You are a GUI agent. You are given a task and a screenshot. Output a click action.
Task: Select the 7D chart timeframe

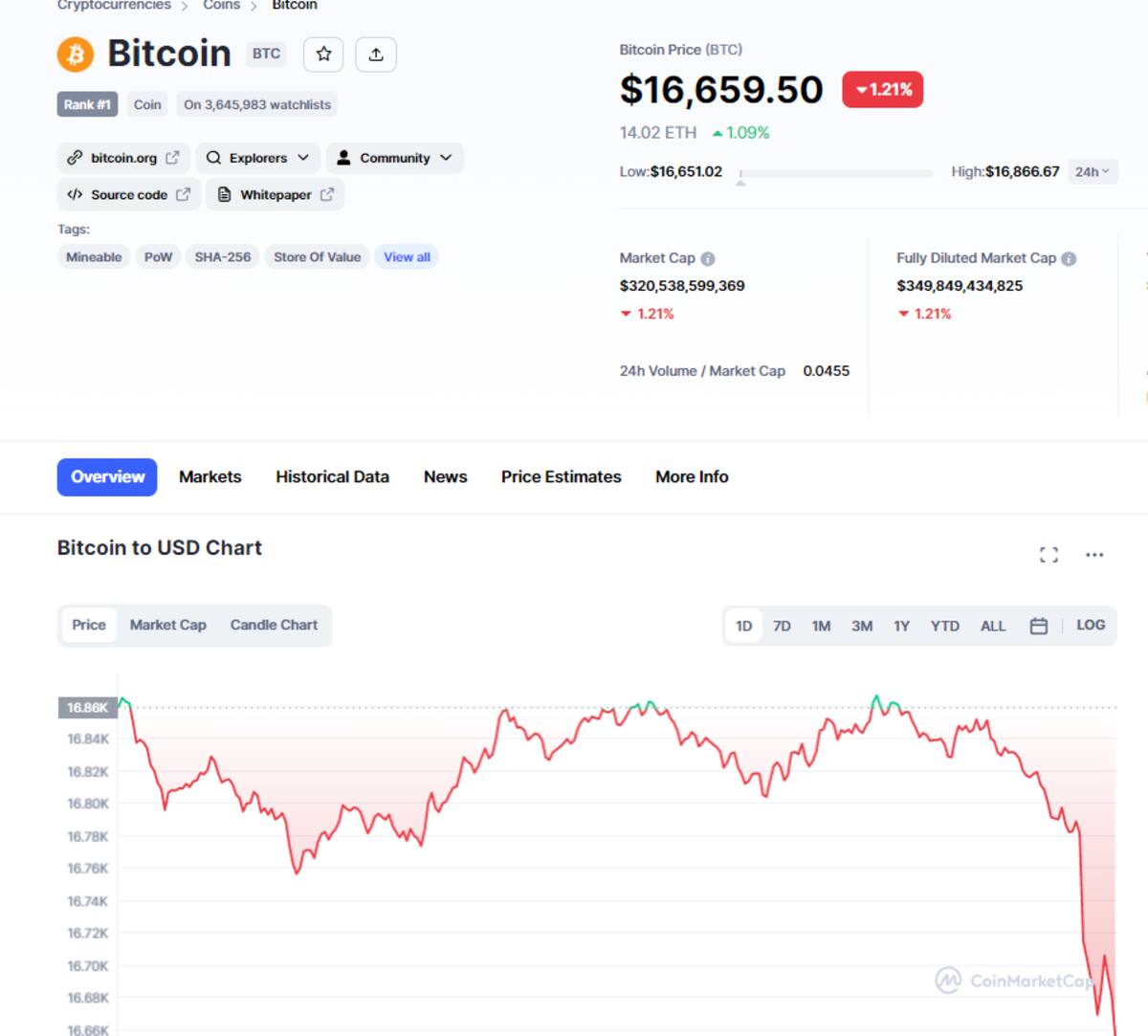(x=782, y=626)
